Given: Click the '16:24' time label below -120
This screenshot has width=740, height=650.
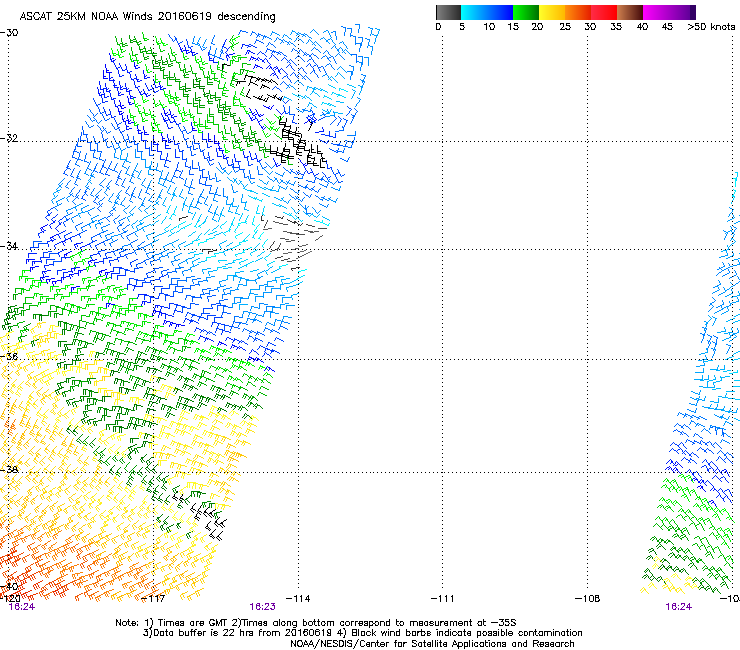Looking at the screenshot, I should [x=22, y=607].
